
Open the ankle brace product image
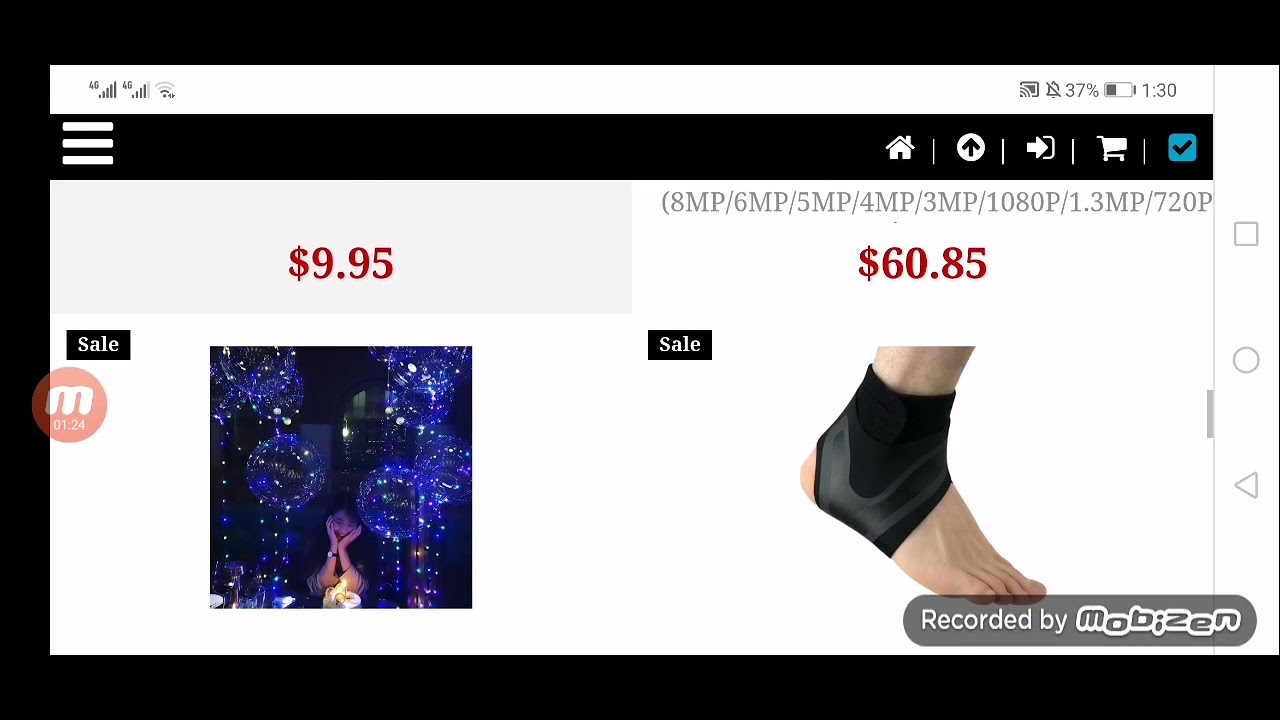(x=922, y=475)
